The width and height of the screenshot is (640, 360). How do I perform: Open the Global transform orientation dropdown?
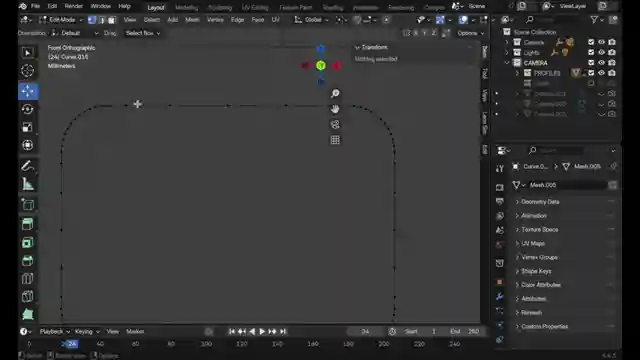click(311, 20)
